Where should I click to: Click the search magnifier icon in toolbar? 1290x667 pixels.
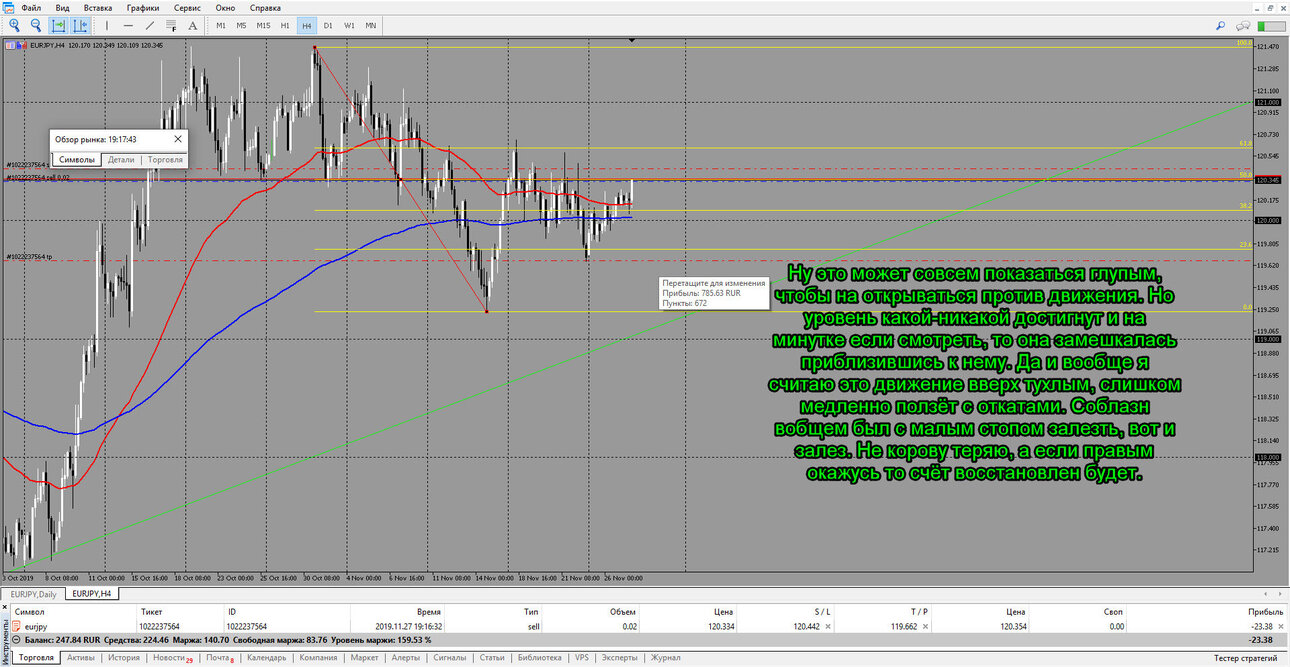coord(1220,25)
